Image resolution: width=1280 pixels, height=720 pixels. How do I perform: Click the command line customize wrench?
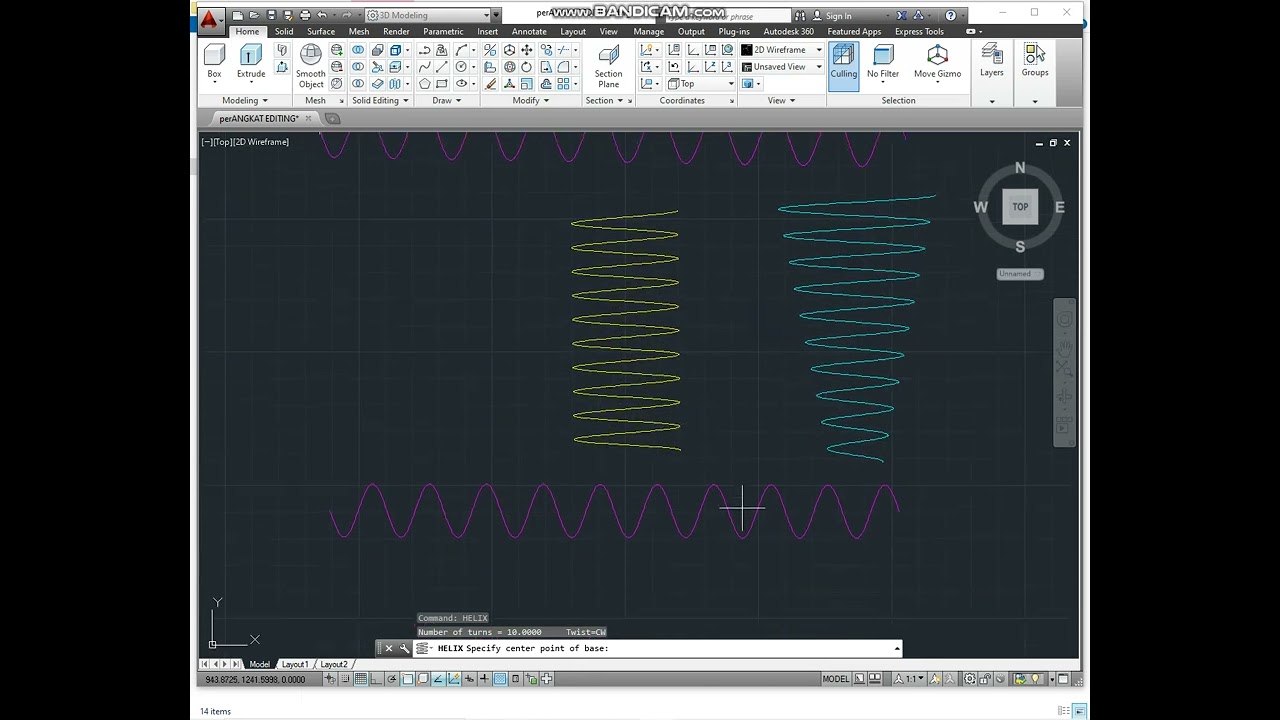click(x=405, y=648)
